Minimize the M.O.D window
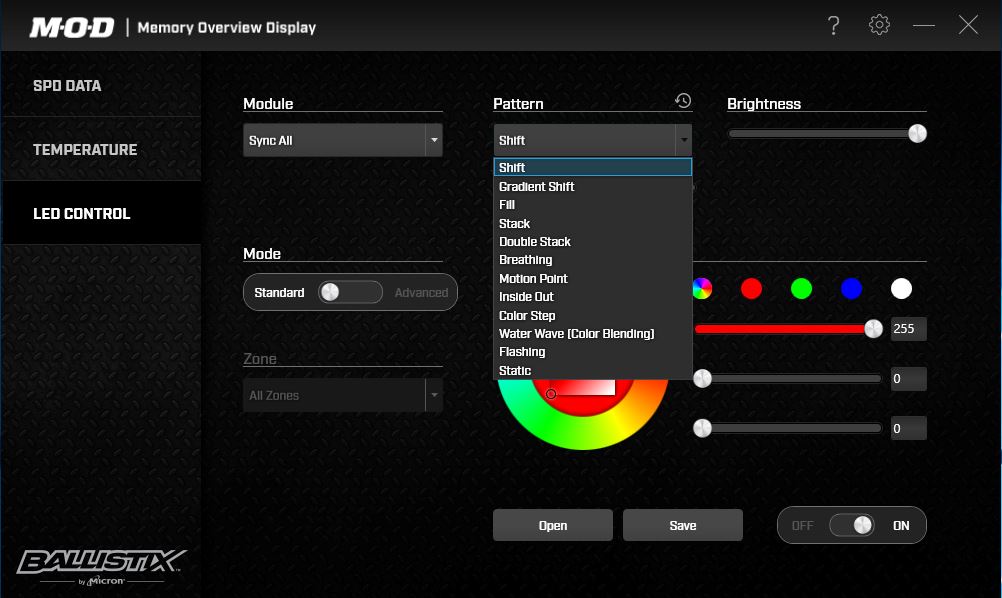Viewport: 1002px width, 598px height. (x=924, y=26)
